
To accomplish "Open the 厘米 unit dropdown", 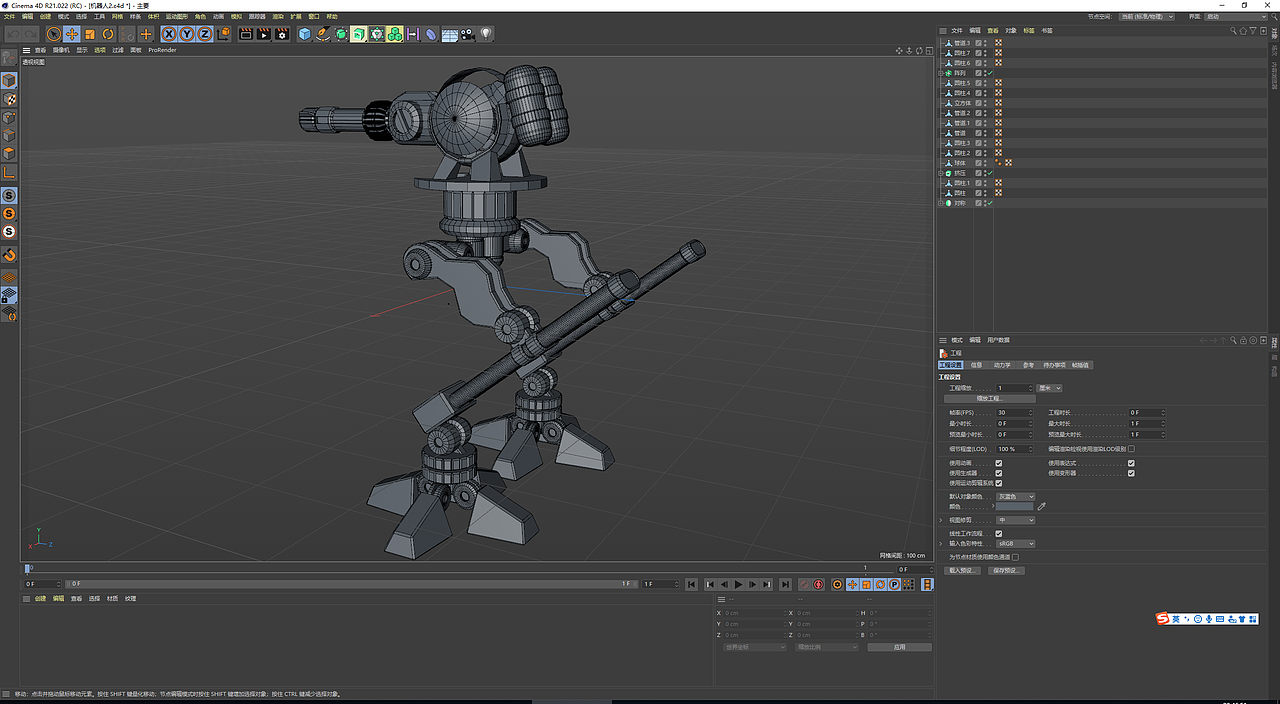I will click(x=1050, y=388).
